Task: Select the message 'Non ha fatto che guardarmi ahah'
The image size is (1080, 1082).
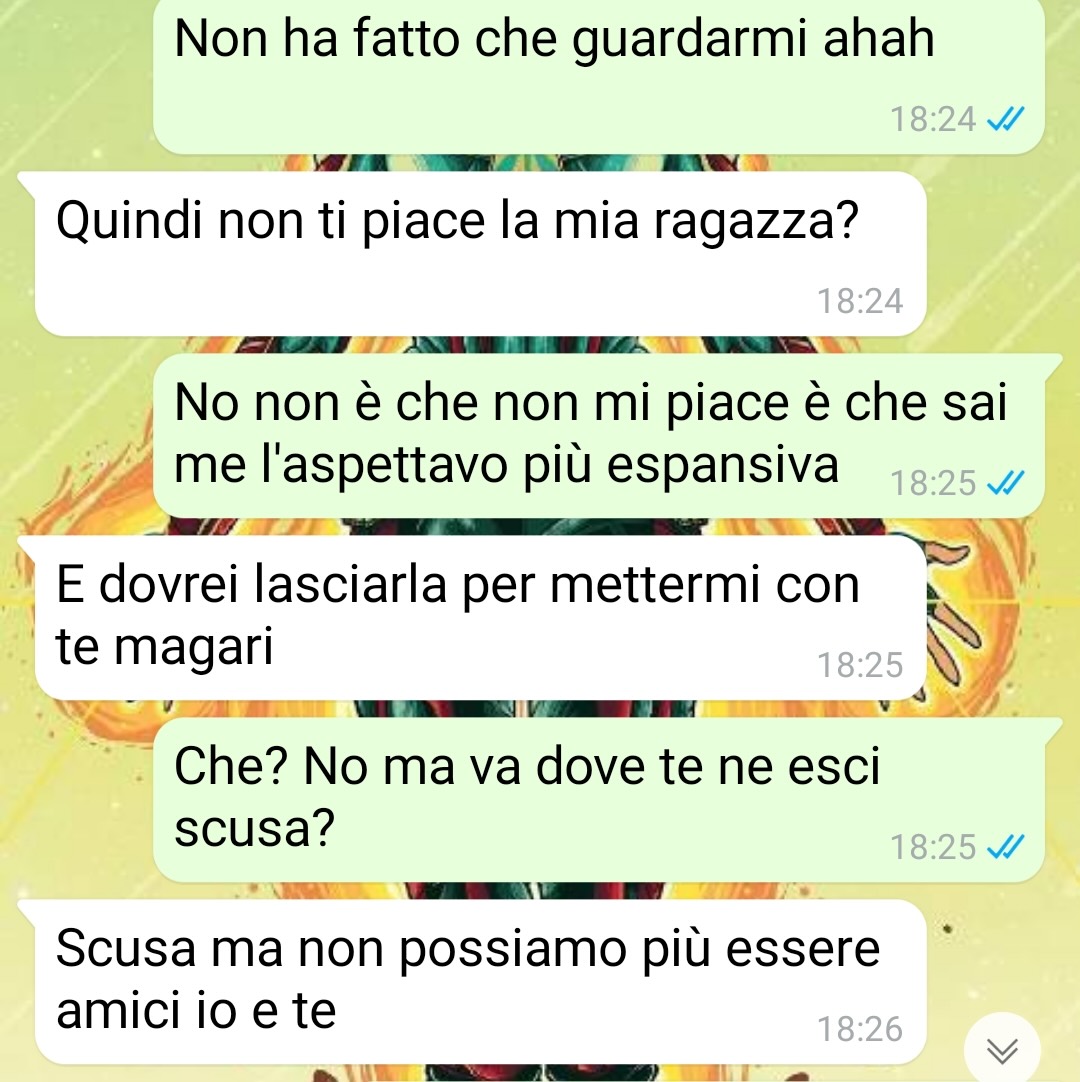Action: [598, 75]
